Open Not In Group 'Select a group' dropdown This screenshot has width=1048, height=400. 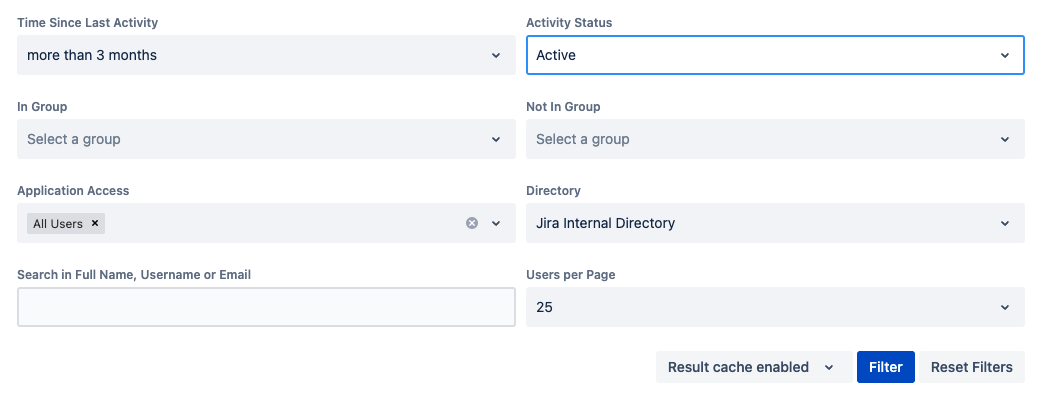tap(775, 139)
